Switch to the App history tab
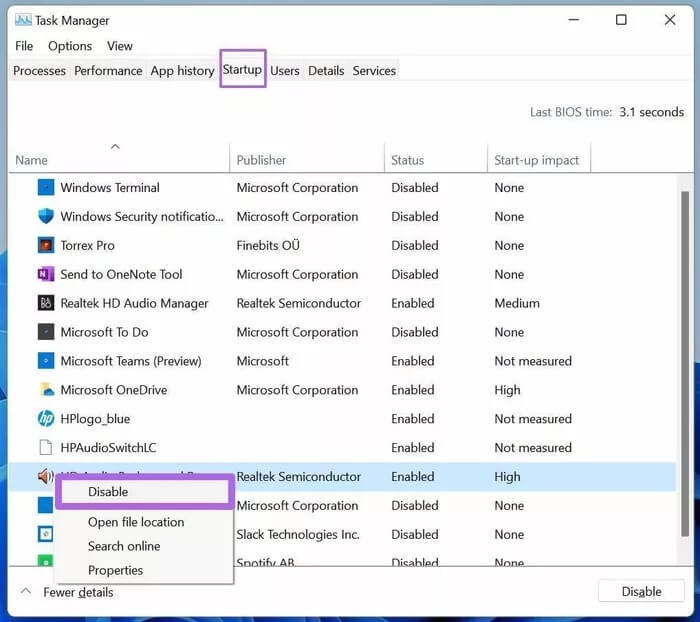Screen dimensions: 700x622 [183, 71]
